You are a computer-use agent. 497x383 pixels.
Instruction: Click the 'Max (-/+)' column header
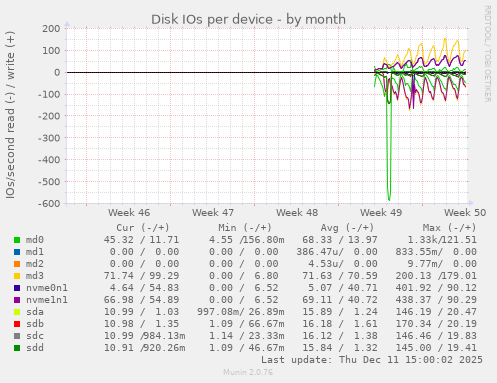click(x=450, y=228)
